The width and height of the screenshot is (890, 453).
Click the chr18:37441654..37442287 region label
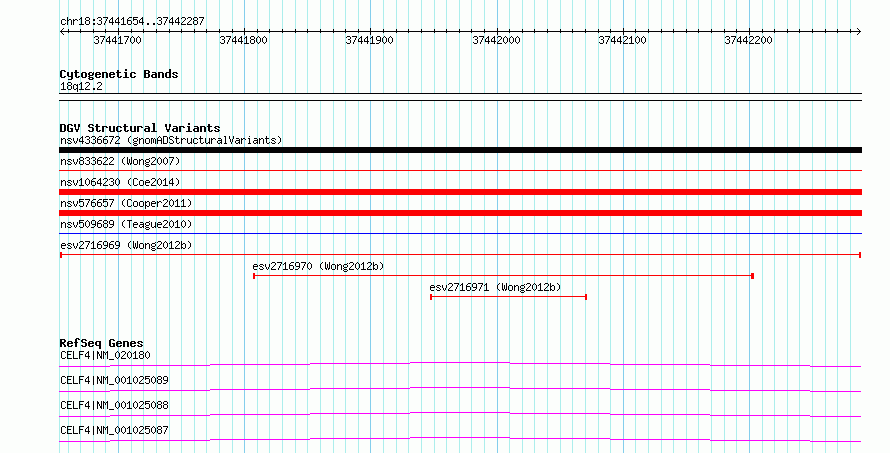click(x=132, y=22)
